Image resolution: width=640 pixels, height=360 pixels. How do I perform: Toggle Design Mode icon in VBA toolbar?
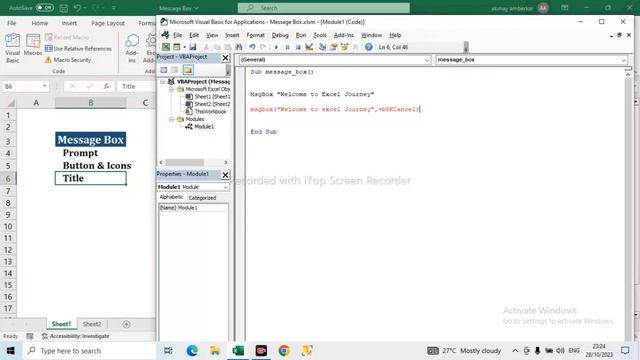coord(309,47)
